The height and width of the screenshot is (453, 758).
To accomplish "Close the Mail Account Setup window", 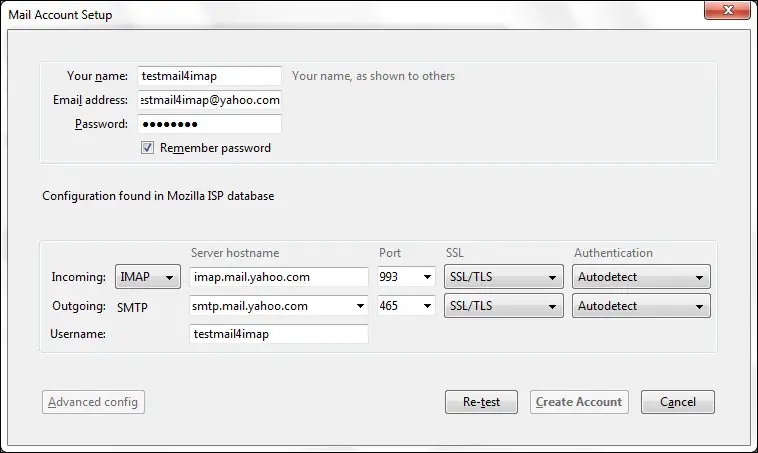I will pyautogui.click(x=728, y=10).
